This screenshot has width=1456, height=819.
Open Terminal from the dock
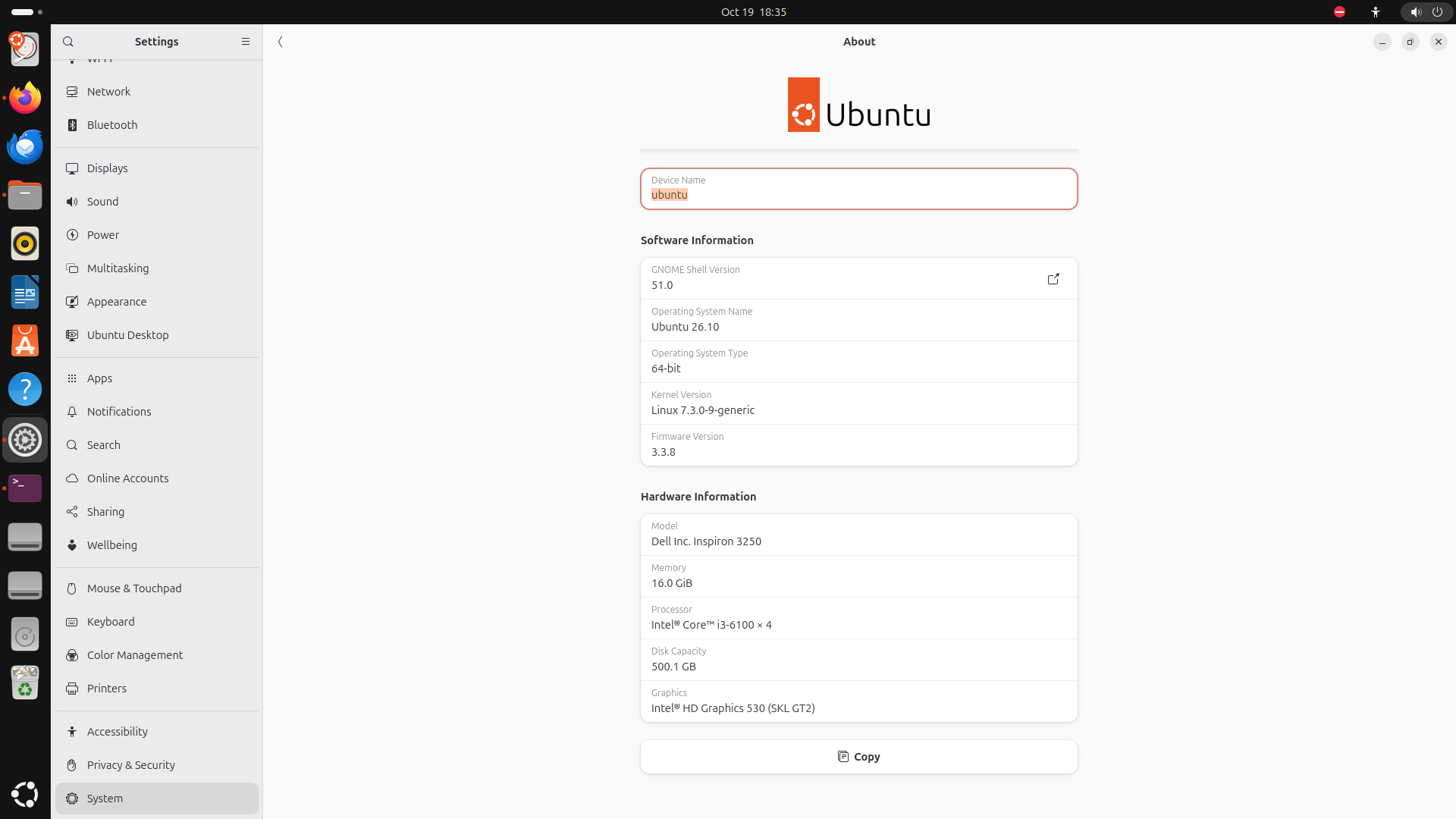coord(25,488)
